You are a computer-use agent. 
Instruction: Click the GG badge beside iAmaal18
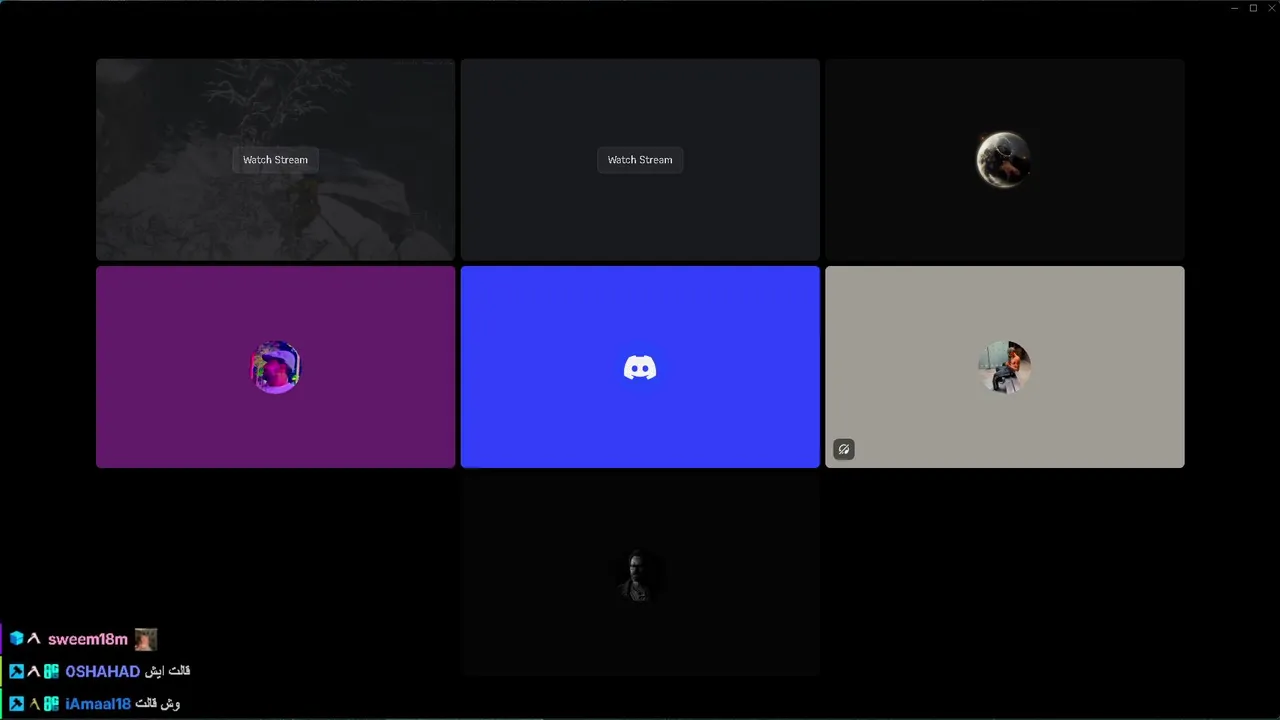52,703
